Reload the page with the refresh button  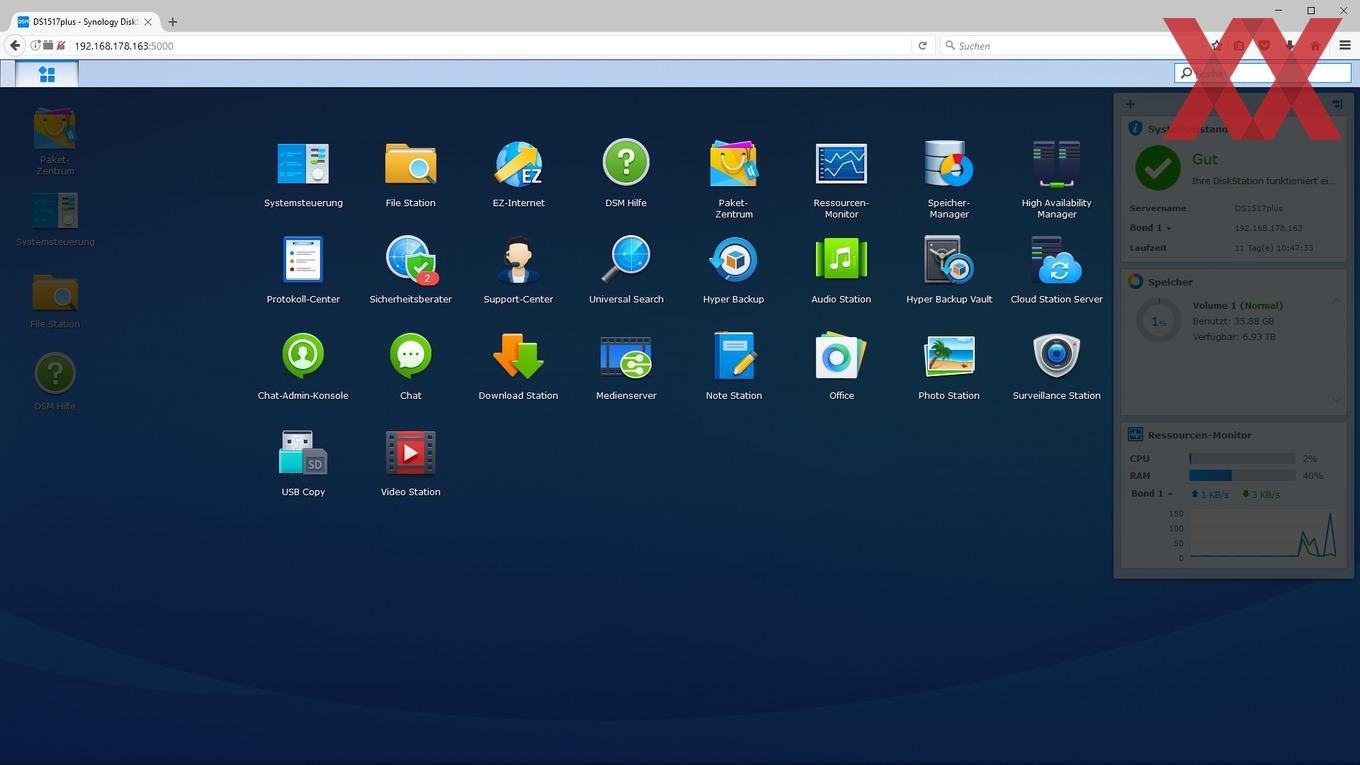point(922,46)
